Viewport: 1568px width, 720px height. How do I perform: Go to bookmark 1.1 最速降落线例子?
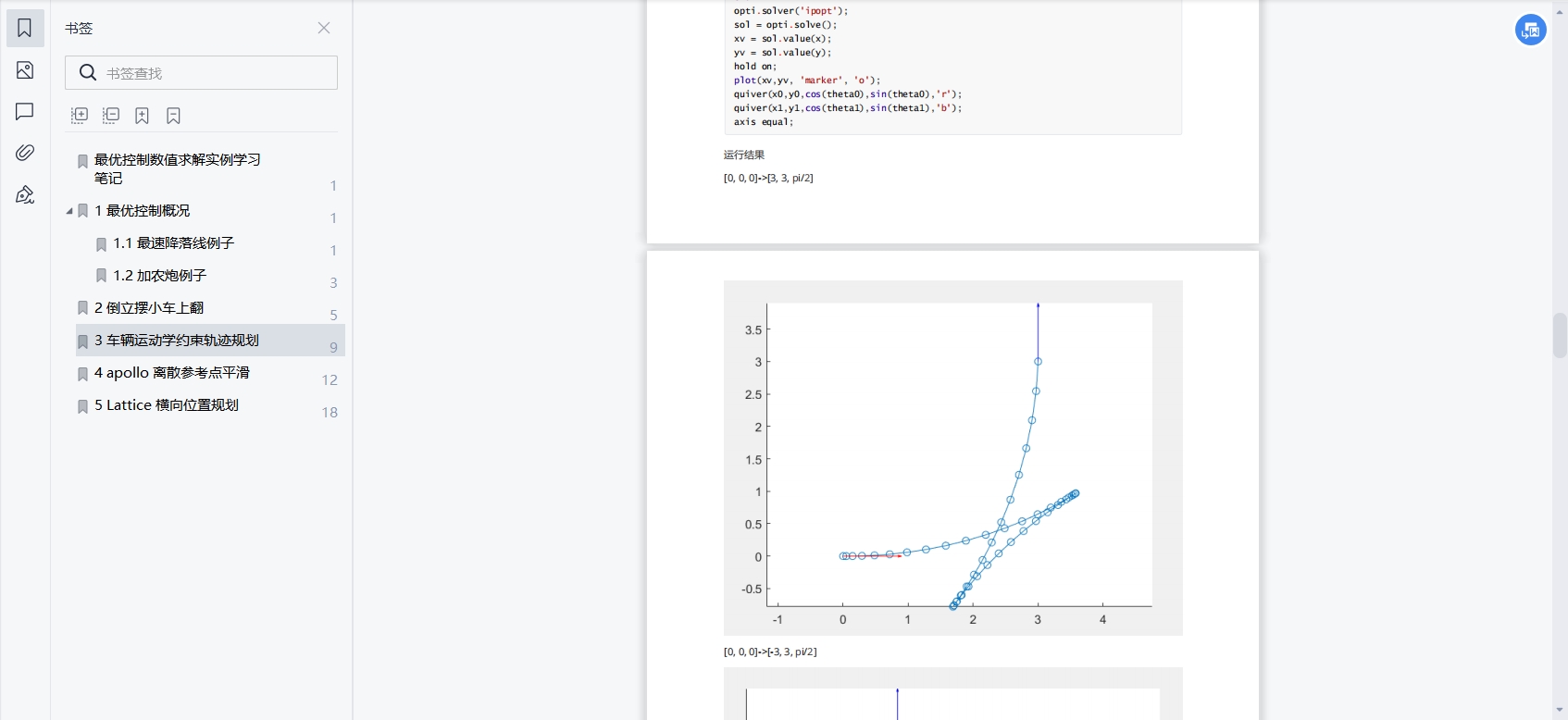point(174,243)
